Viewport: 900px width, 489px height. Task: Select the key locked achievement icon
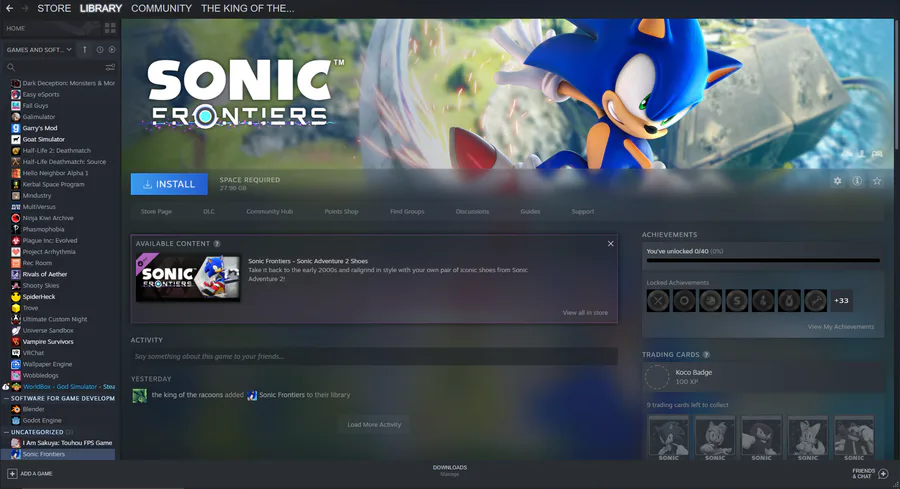click(x=815, y=301)
